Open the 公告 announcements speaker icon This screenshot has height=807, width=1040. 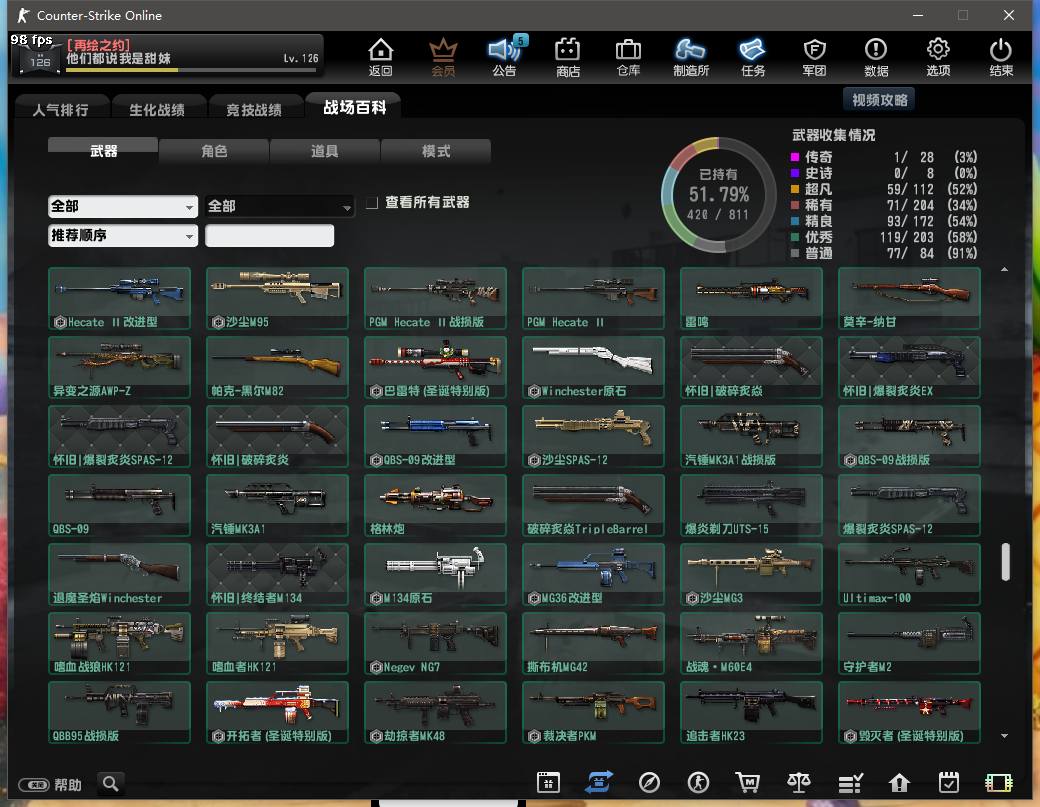pyautogui.click(x=505, y=56)
